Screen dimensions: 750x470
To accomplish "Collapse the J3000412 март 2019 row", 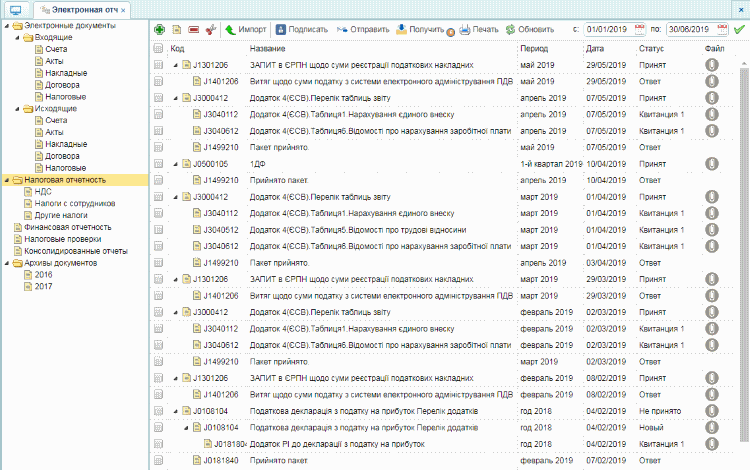I will click(176, 197).
